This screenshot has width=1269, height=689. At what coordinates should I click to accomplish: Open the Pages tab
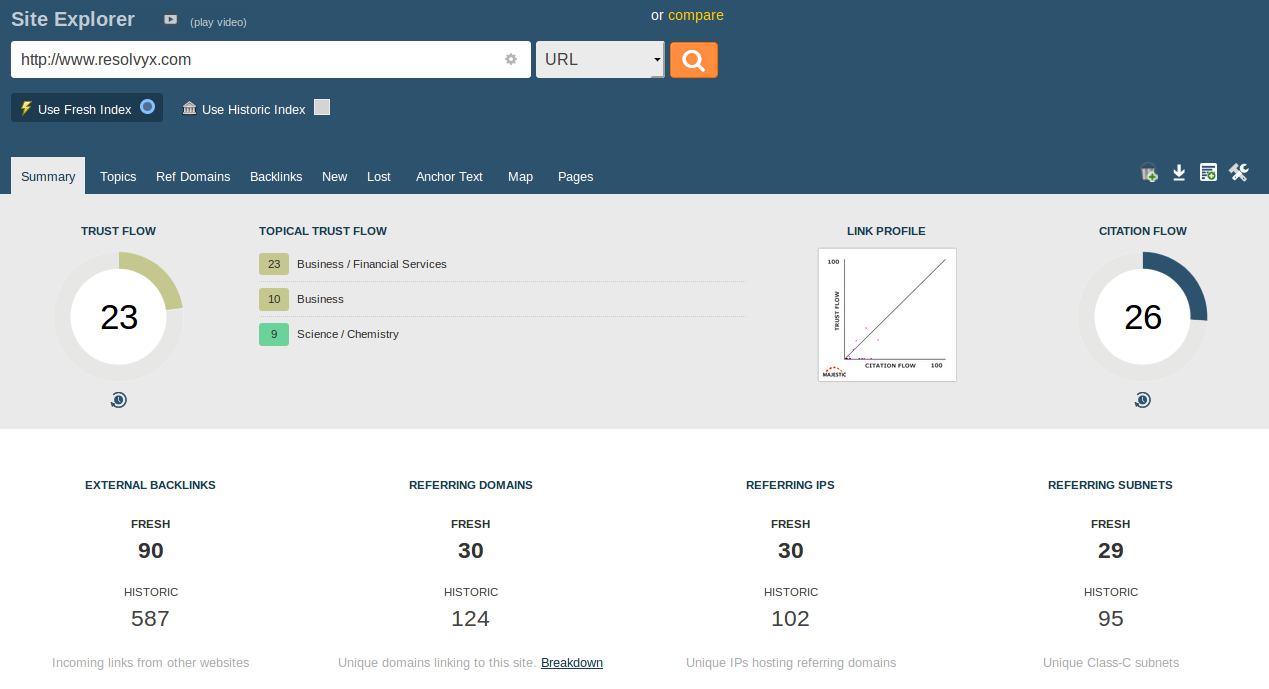click(576, 176)
